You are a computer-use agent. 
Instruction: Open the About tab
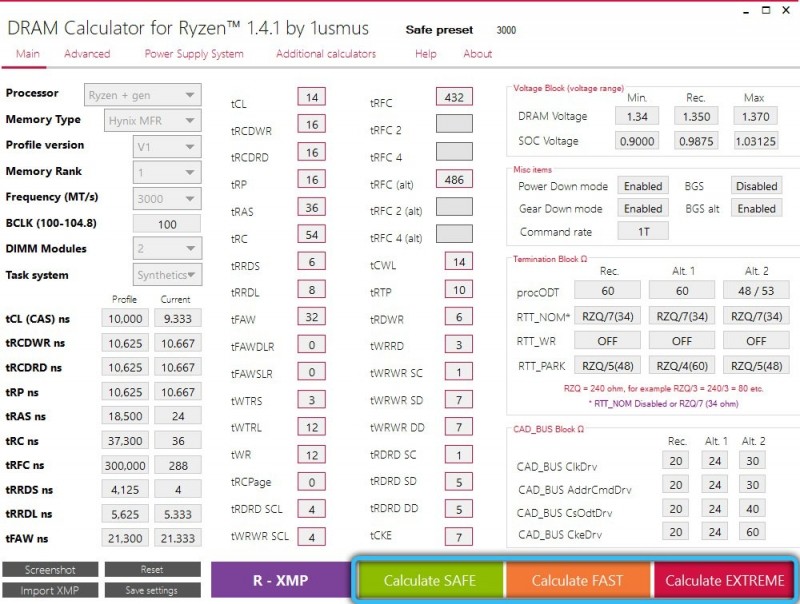(478, 54)
